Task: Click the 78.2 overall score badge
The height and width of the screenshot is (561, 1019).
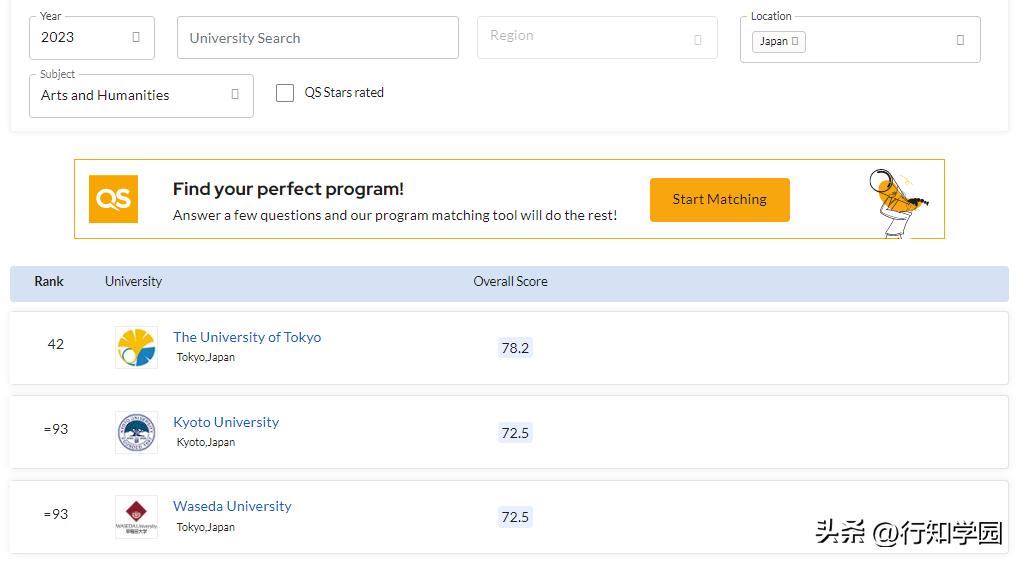Action: click(x=515, y=348)
